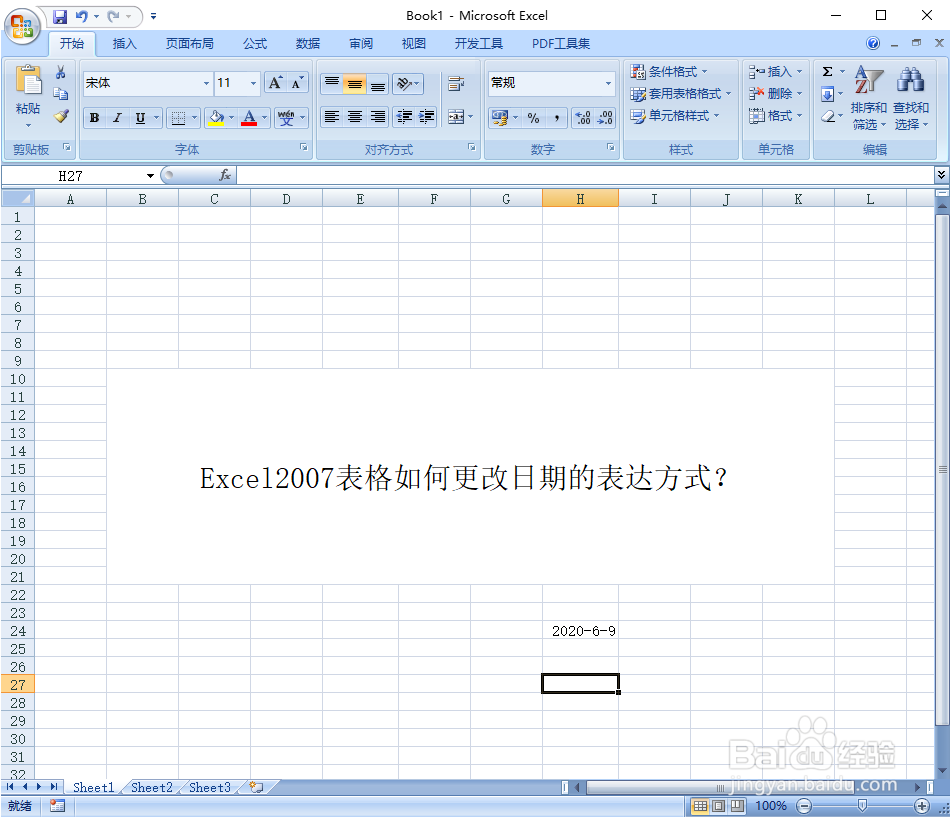The image size is (950, 817).
Task: Open the phonetic guide (wén) tool
Action: [x=287, y=118]
